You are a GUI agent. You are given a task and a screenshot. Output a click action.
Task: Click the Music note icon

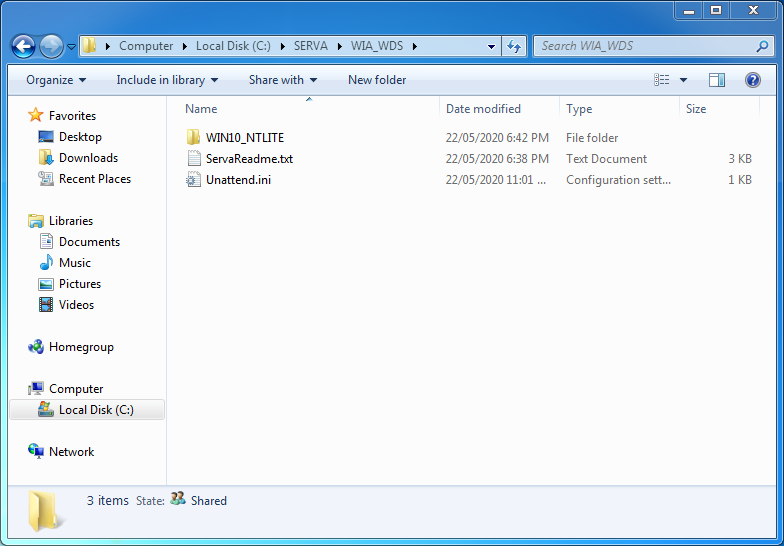coord(46,262)
